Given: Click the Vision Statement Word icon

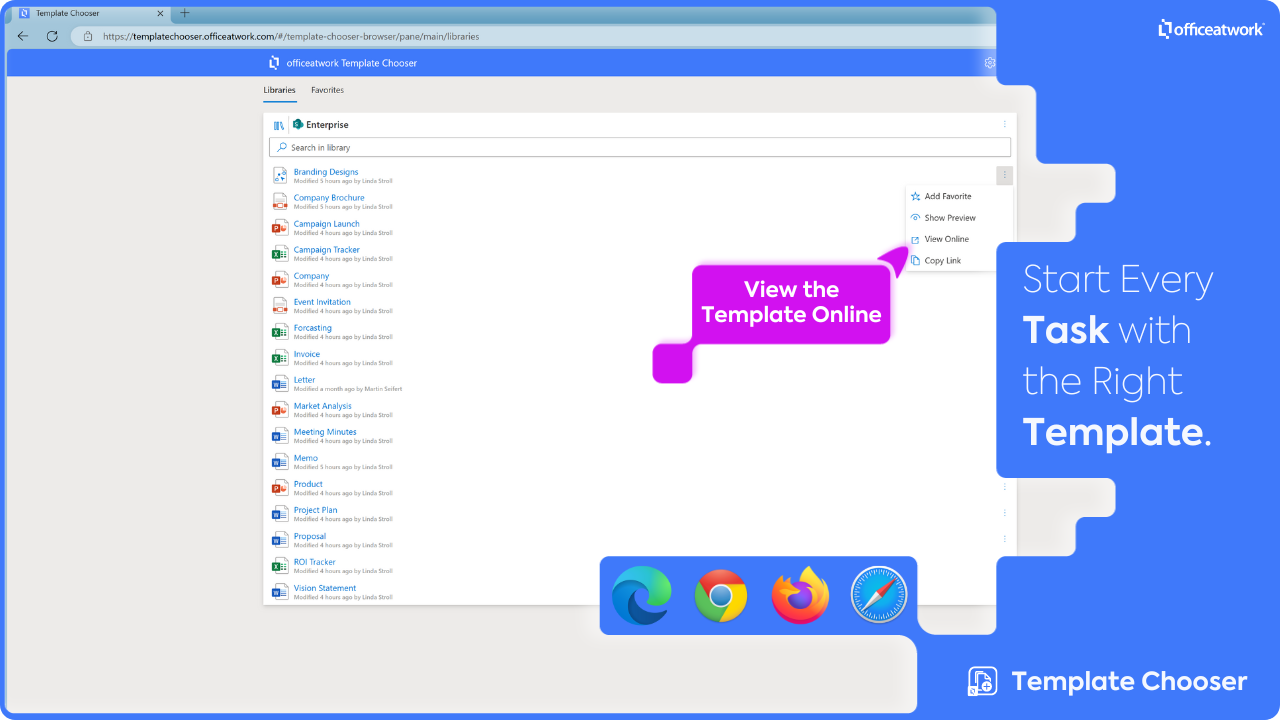Looking at the screenshot, I should pos(280,591).
